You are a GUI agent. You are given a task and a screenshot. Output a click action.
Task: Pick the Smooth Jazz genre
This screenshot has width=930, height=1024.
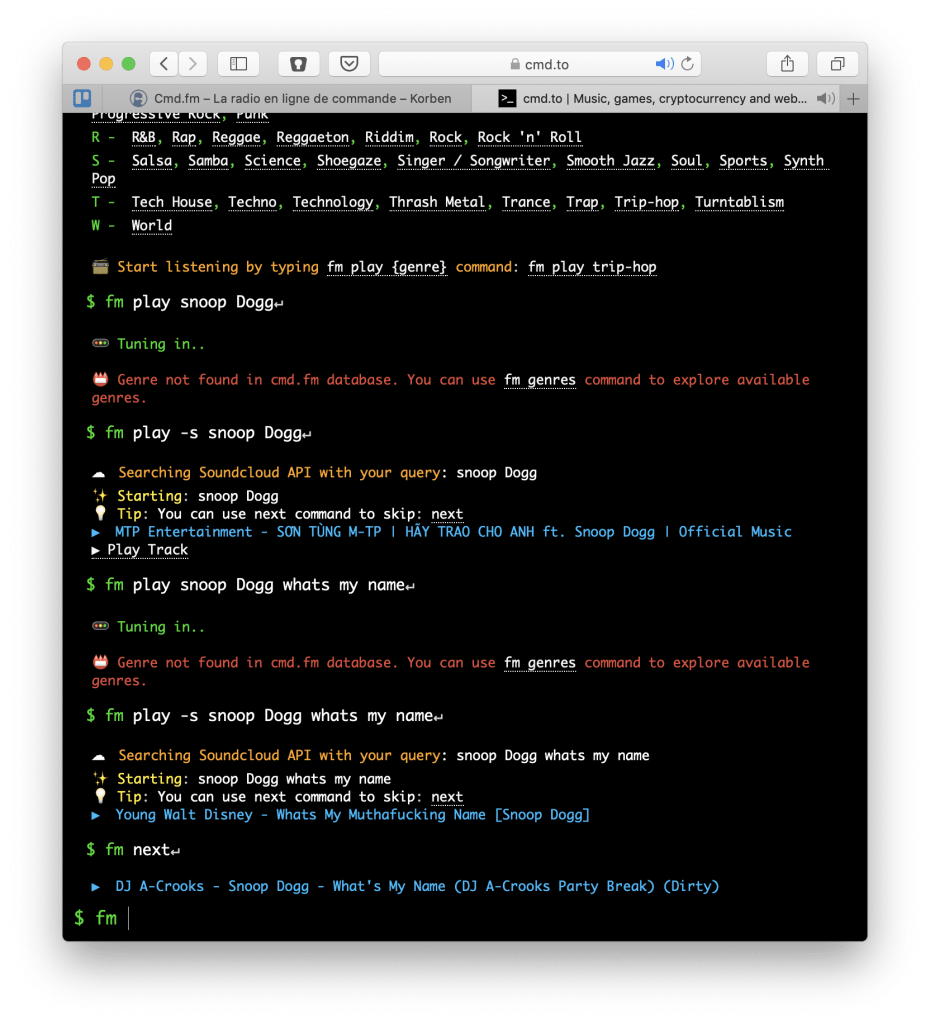tap(611, 161)
